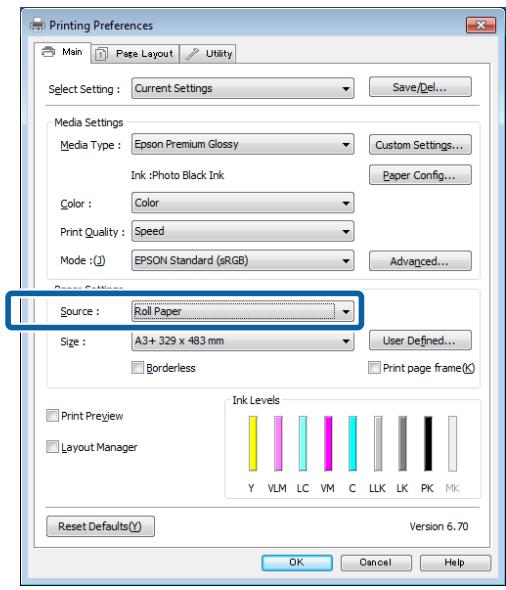The image size is (506, 590).
Task: Enable Print Preview checkbox
Action: 52,416
